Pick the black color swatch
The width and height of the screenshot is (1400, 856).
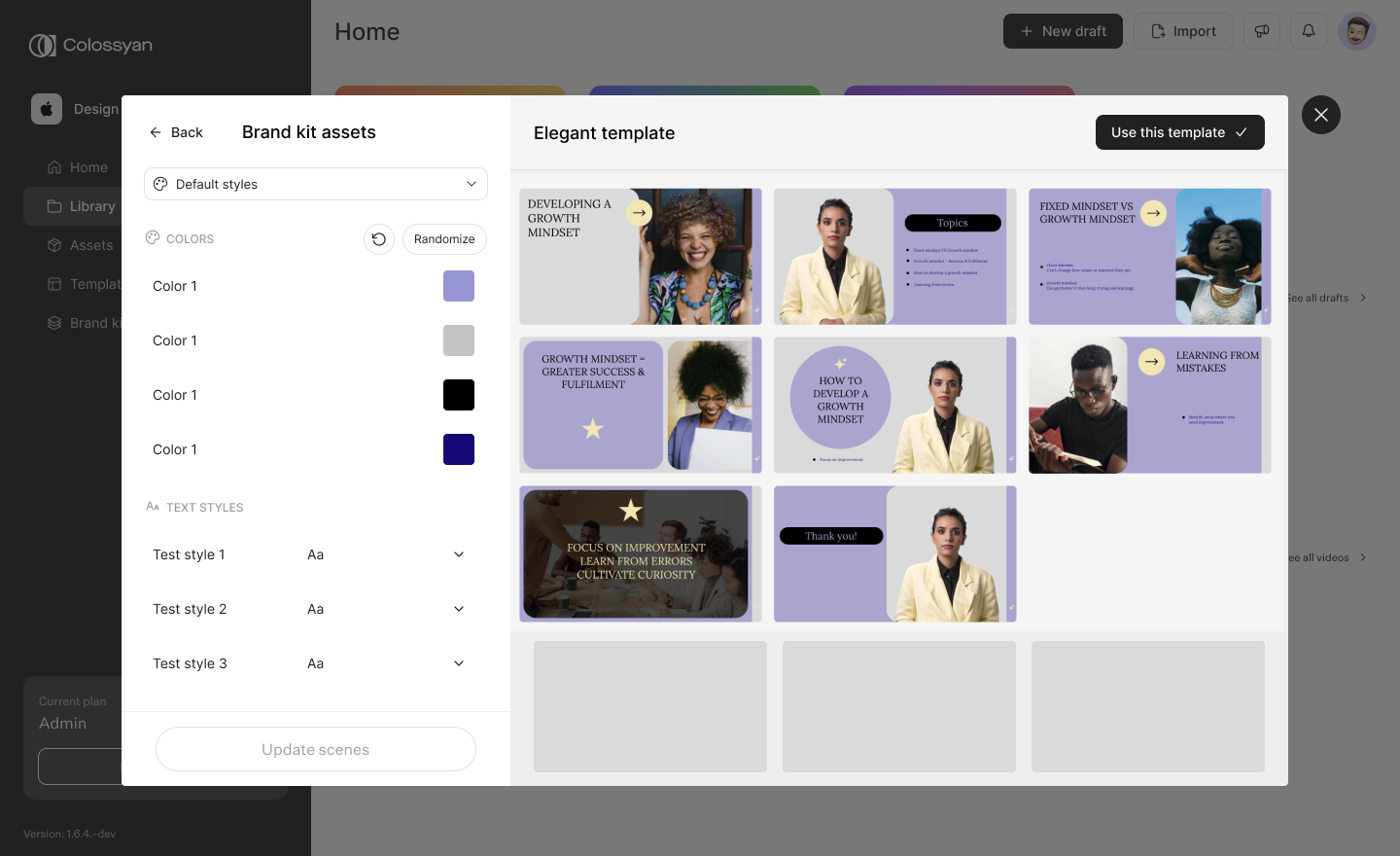(459, 395)
